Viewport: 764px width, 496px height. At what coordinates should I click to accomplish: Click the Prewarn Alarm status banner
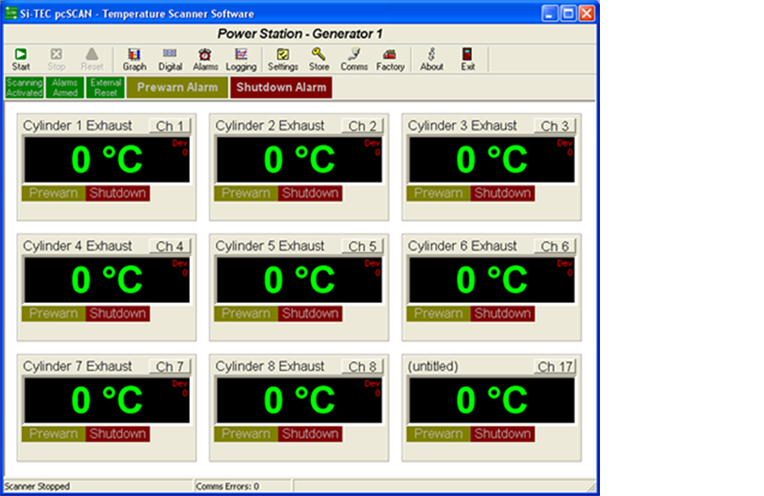[x=177, y=88]
